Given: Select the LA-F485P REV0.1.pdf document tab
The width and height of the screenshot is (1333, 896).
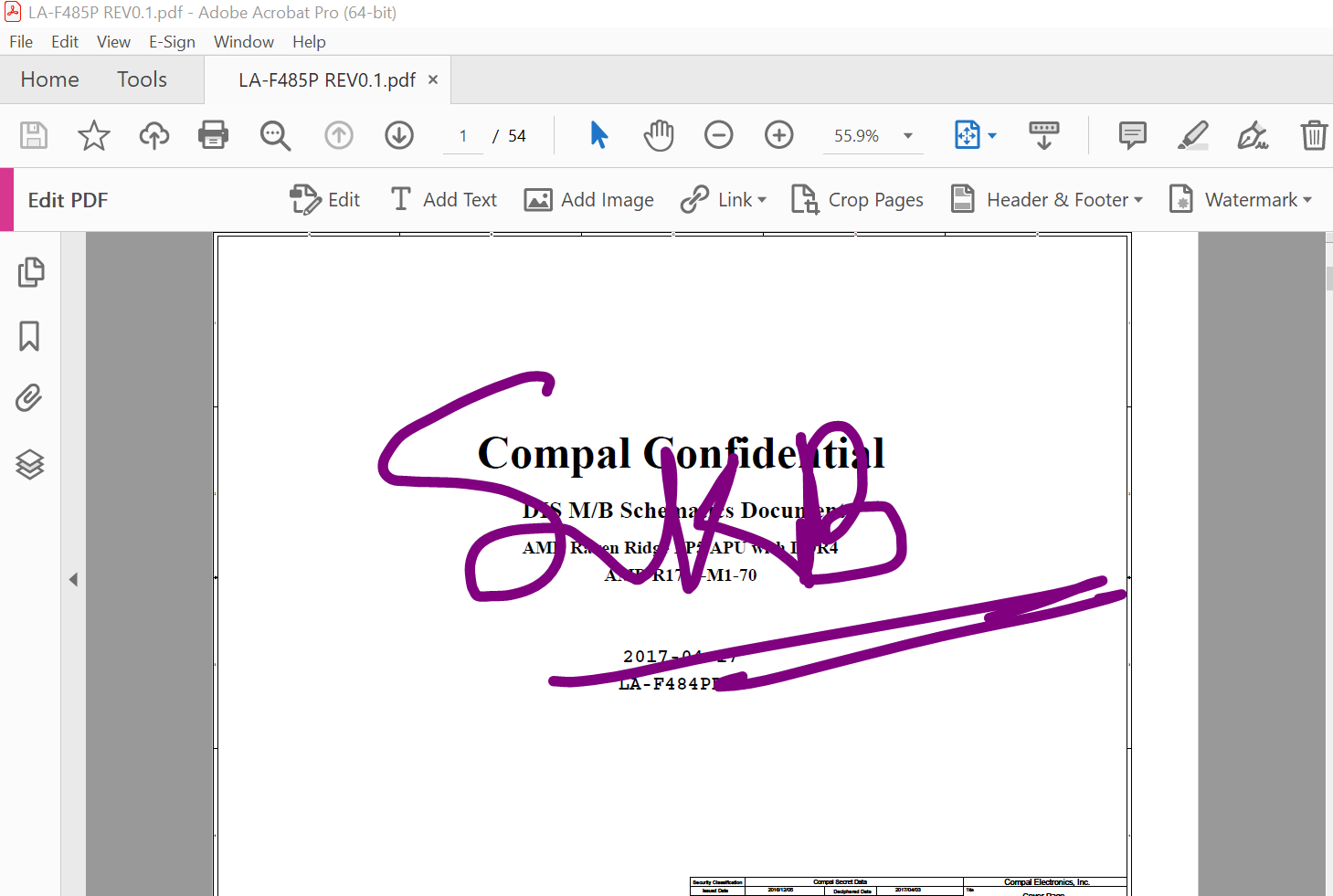Looking at the screenshot, I should tap(327, 80).
